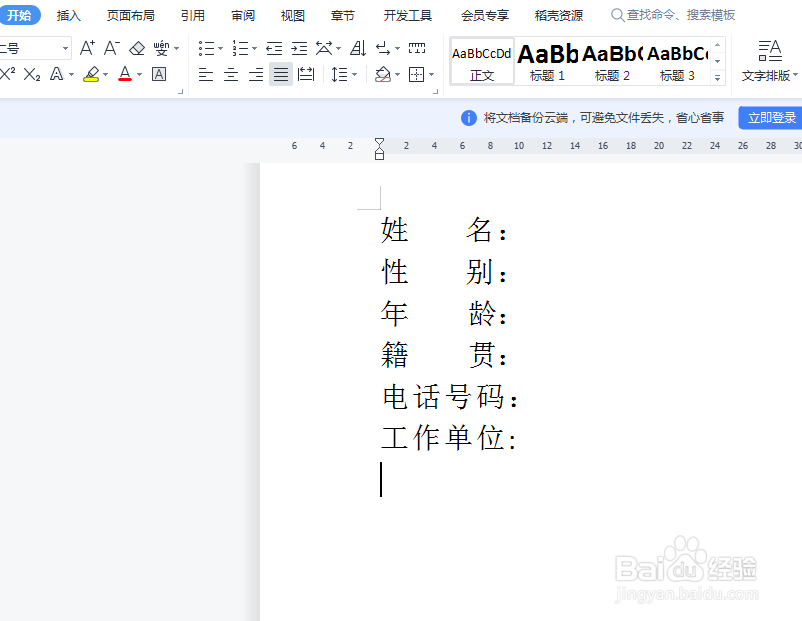
Task: Expand bullet list dropdown arrow
Action: click(x=220, y=49)
